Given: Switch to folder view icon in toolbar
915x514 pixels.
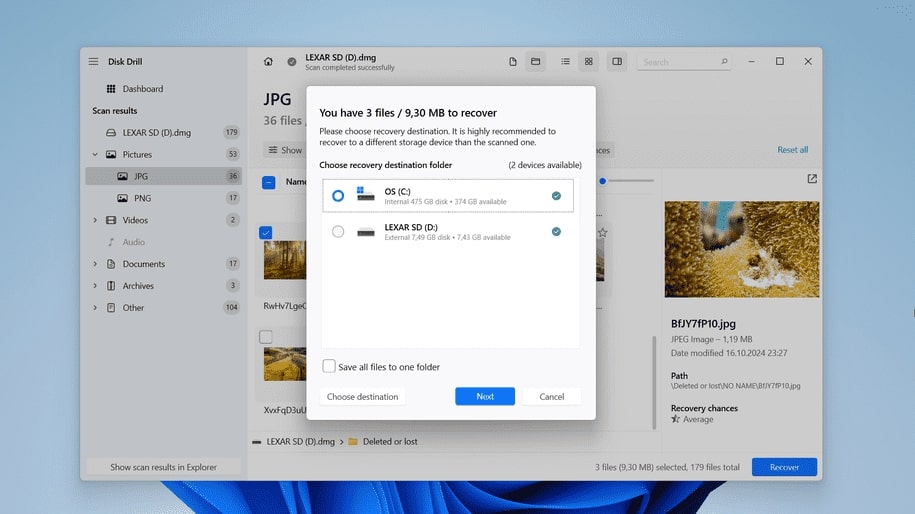Looking at the screenshot, I should coord(535,61).
